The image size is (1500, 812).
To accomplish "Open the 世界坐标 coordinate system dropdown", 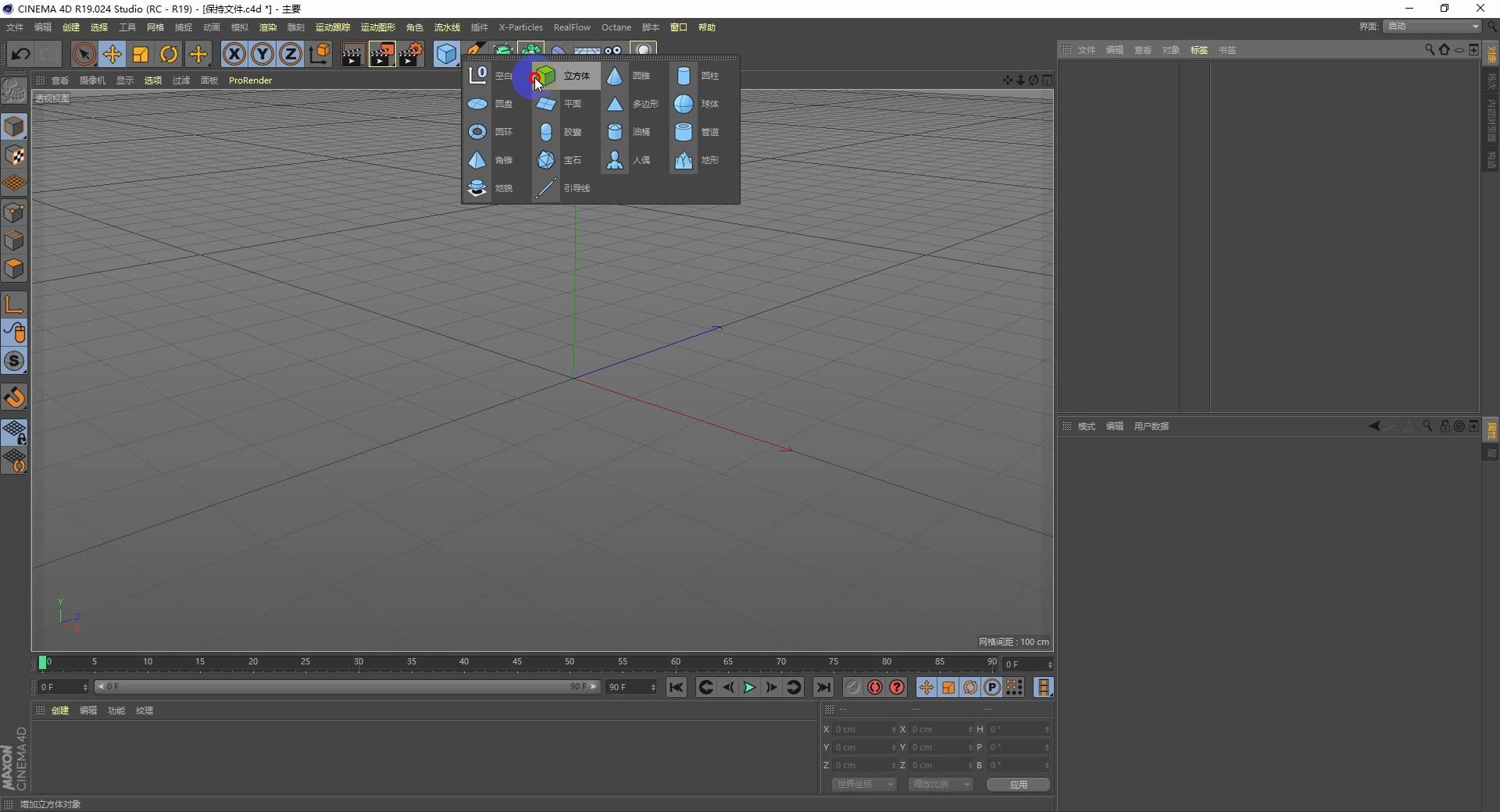I will coord(862,785).
